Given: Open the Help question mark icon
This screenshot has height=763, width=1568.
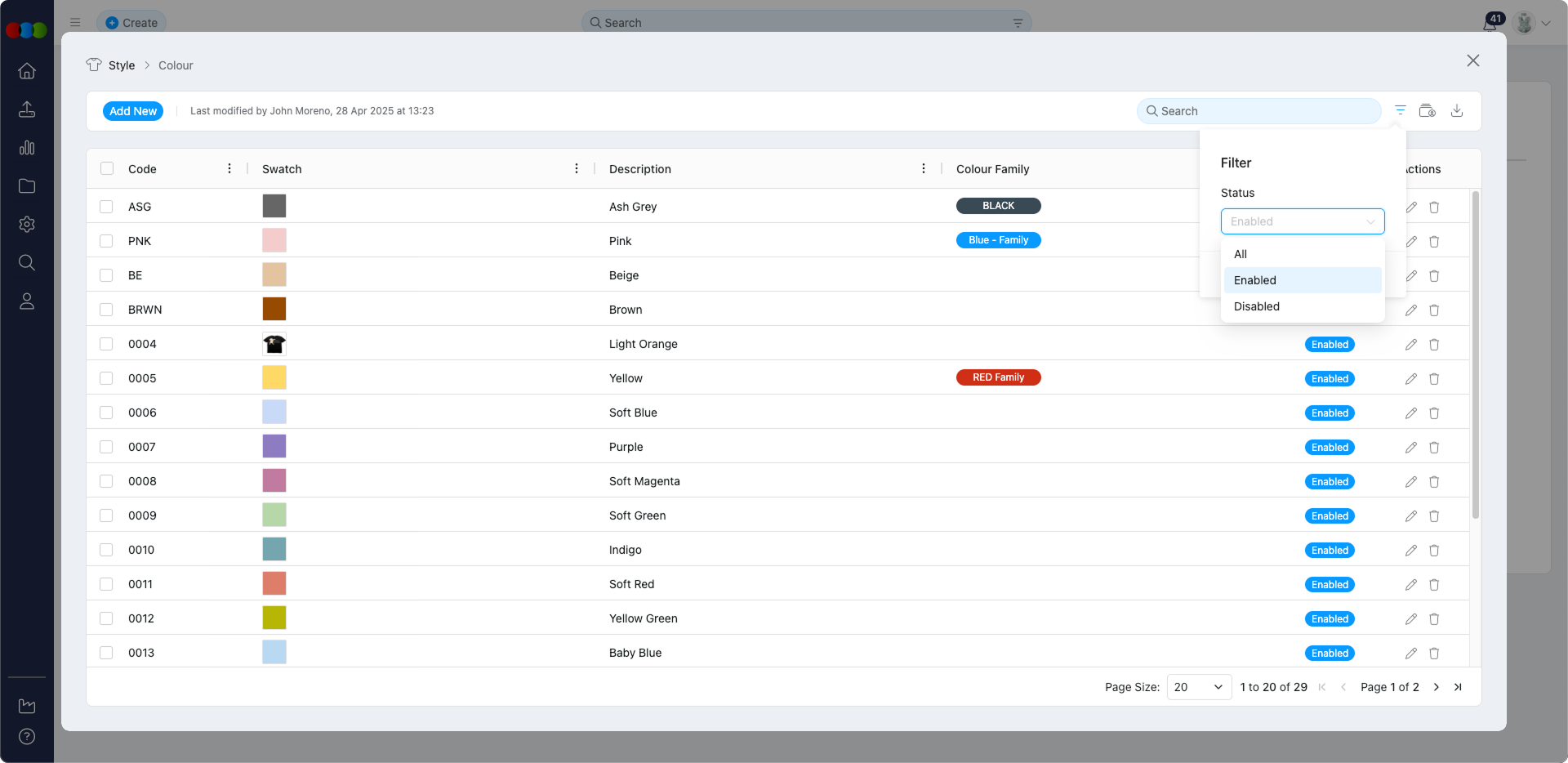Looking at the screenshot, I should (27, 736).
